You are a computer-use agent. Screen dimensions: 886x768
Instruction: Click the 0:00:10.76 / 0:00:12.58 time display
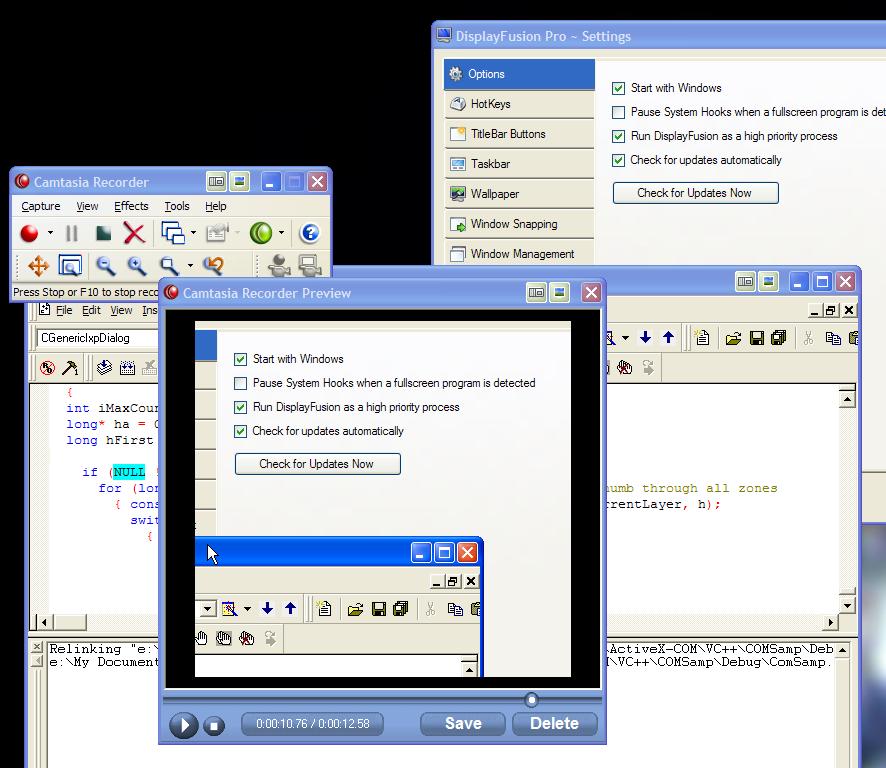click(312, 724)
